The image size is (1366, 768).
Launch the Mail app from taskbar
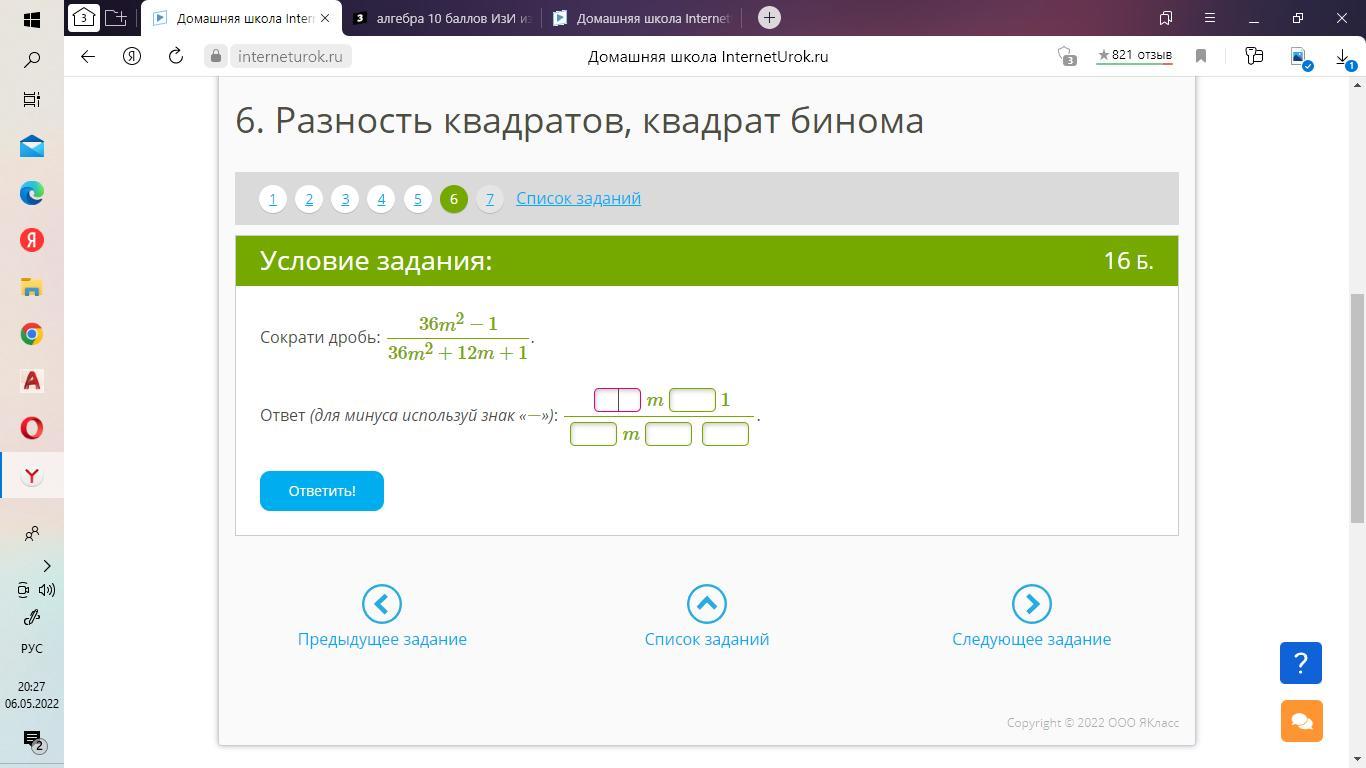click(x=31, y=147)
